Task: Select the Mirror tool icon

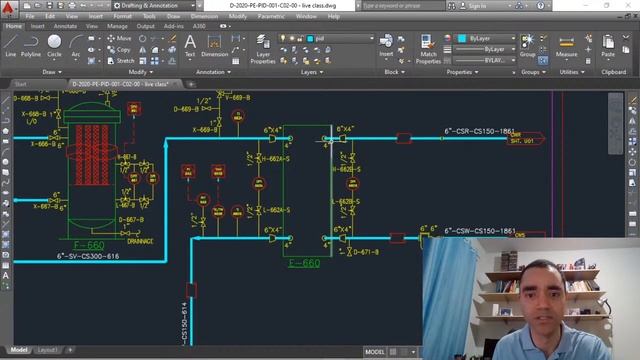Action: (x=142, y=50)
